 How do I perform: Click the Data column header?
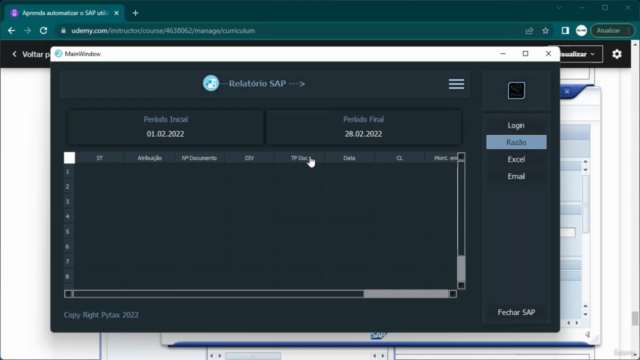point(349,158)
